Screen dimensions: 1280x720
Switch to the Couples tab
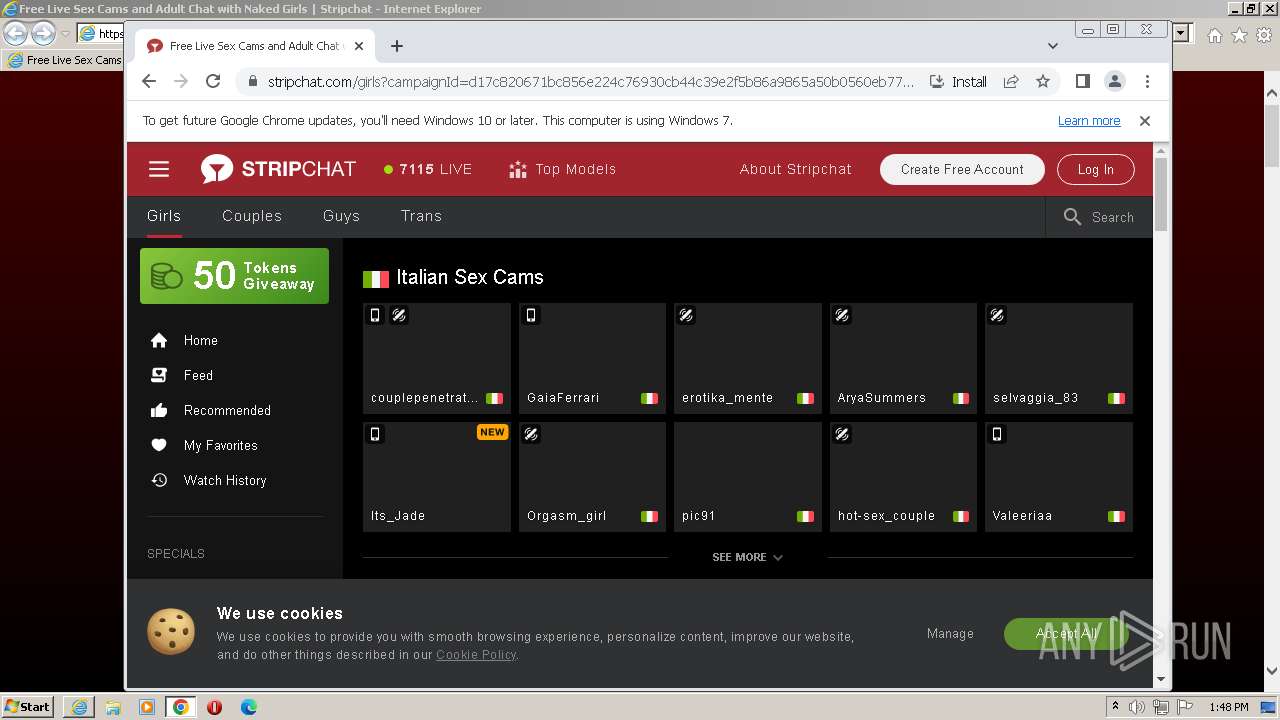point(252,216)
